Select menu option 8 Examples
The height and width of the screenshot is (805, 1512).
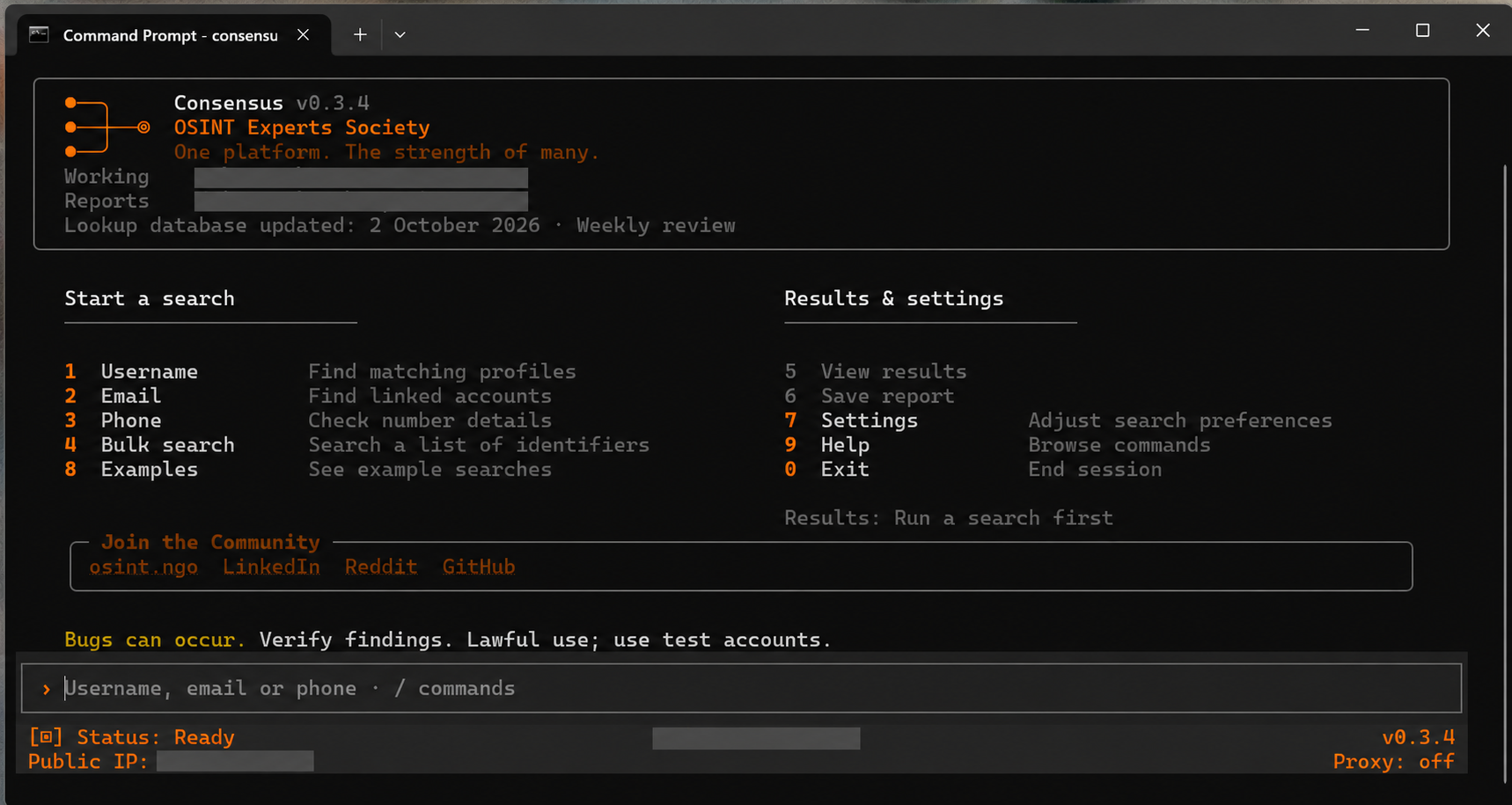pyautogui.click(x=131, y=470)
